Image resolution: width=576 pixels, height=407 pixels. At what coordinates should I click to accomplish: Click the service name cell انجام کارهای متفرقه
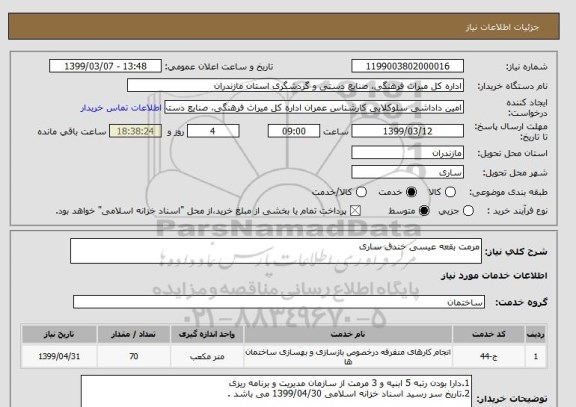click(348, 356)
